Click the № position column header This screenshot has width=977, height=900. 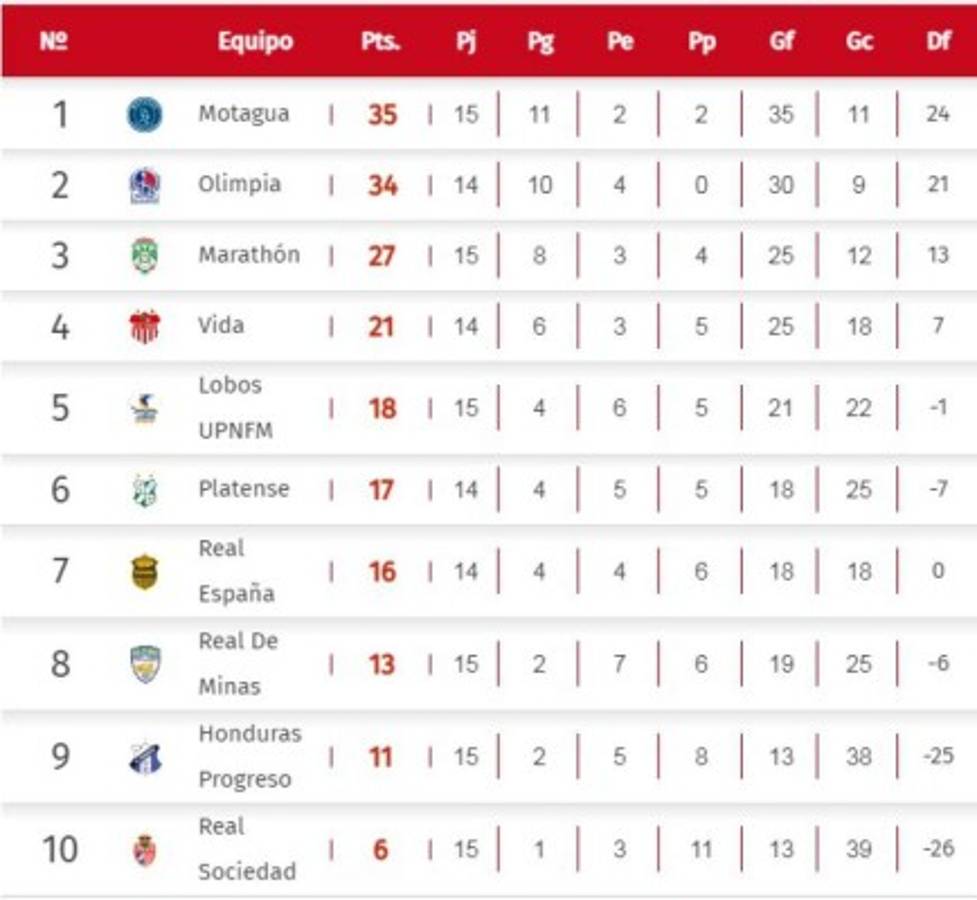53,42
